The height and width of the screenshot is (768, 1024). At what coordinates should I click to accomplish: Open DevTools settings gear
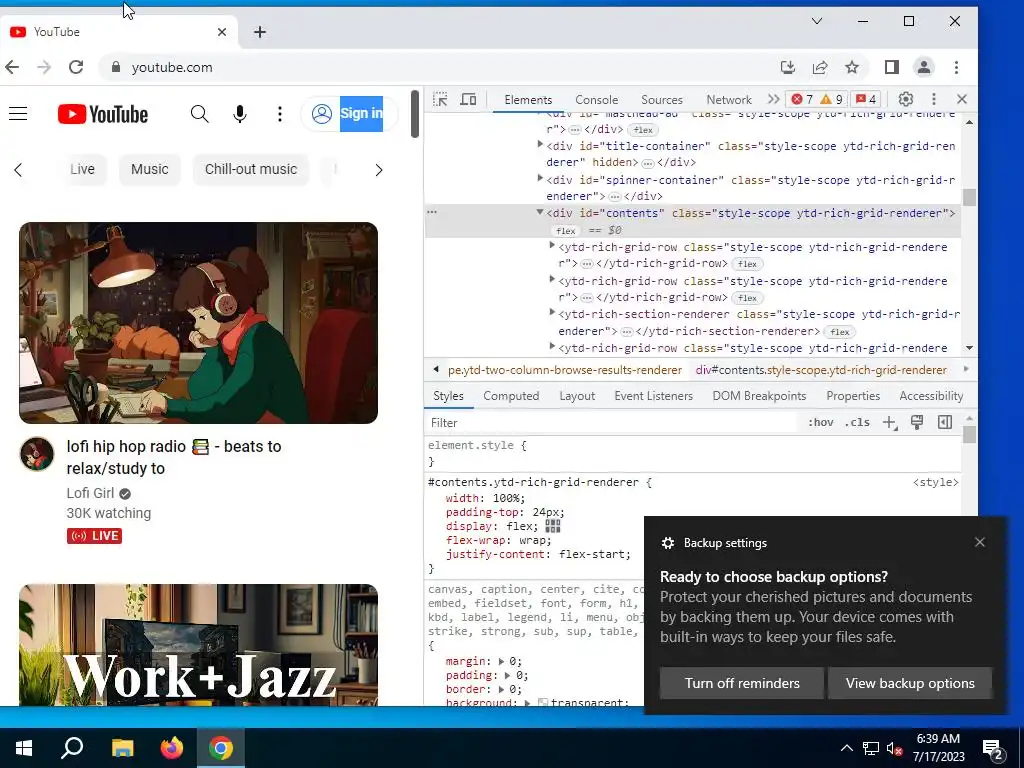[x=905, y=99]
